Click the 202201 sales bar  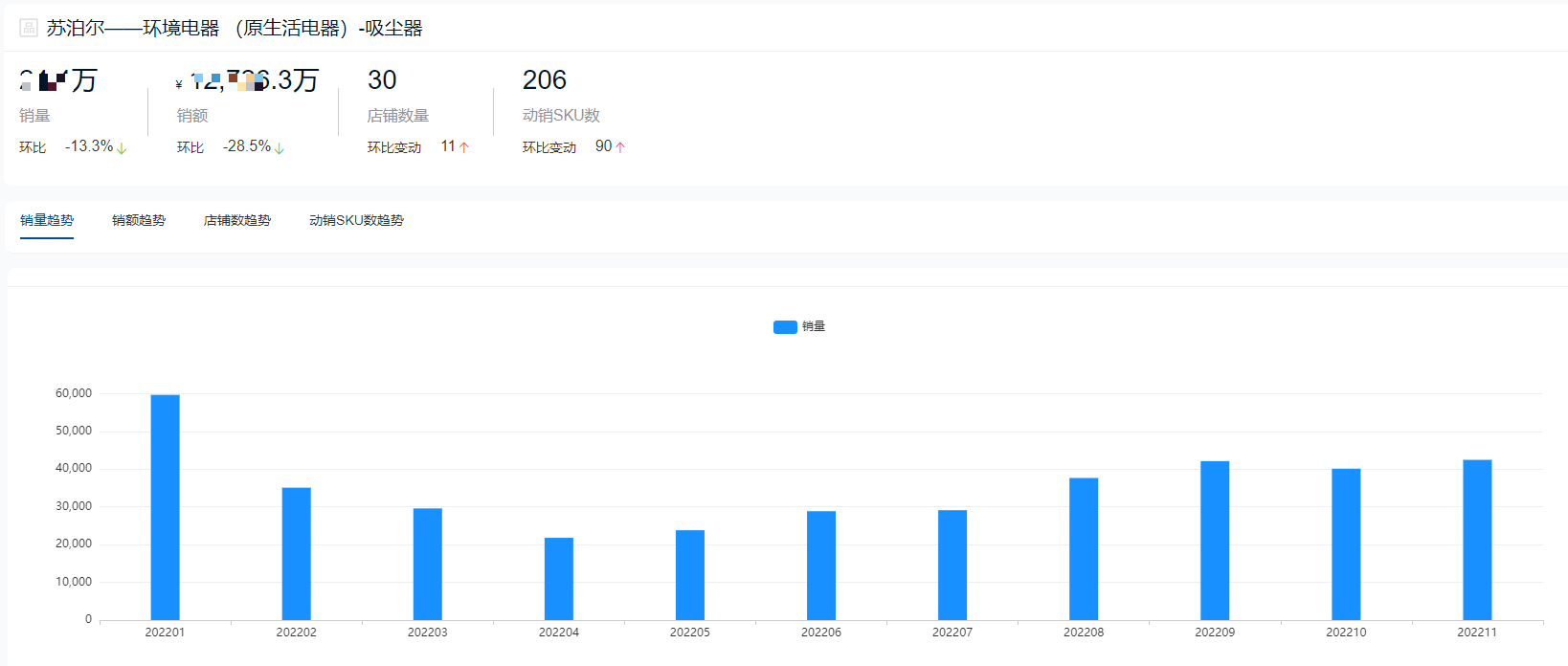(x=165, y=507)
